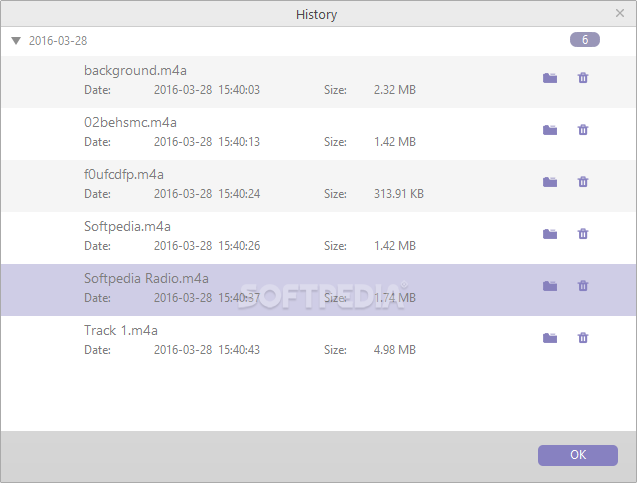Open folder for Softpedia Radio.m4a
Viewport: 637px width, 483px height.
tap(550, 286)
